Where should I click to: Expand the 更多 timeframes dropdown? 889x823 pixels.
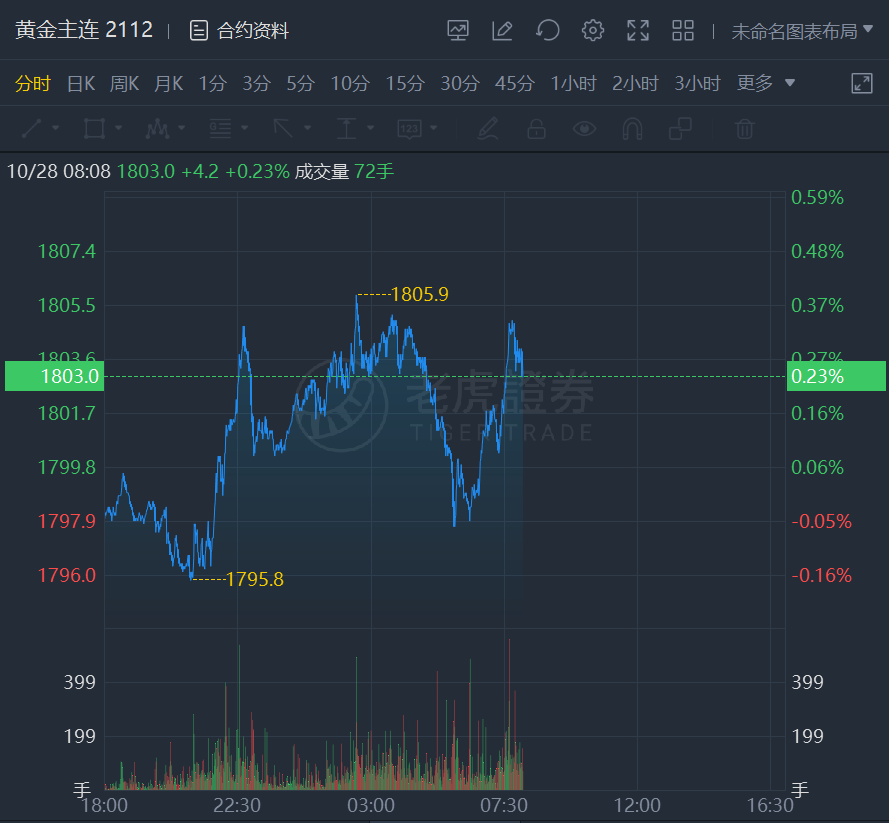[766, 83]
